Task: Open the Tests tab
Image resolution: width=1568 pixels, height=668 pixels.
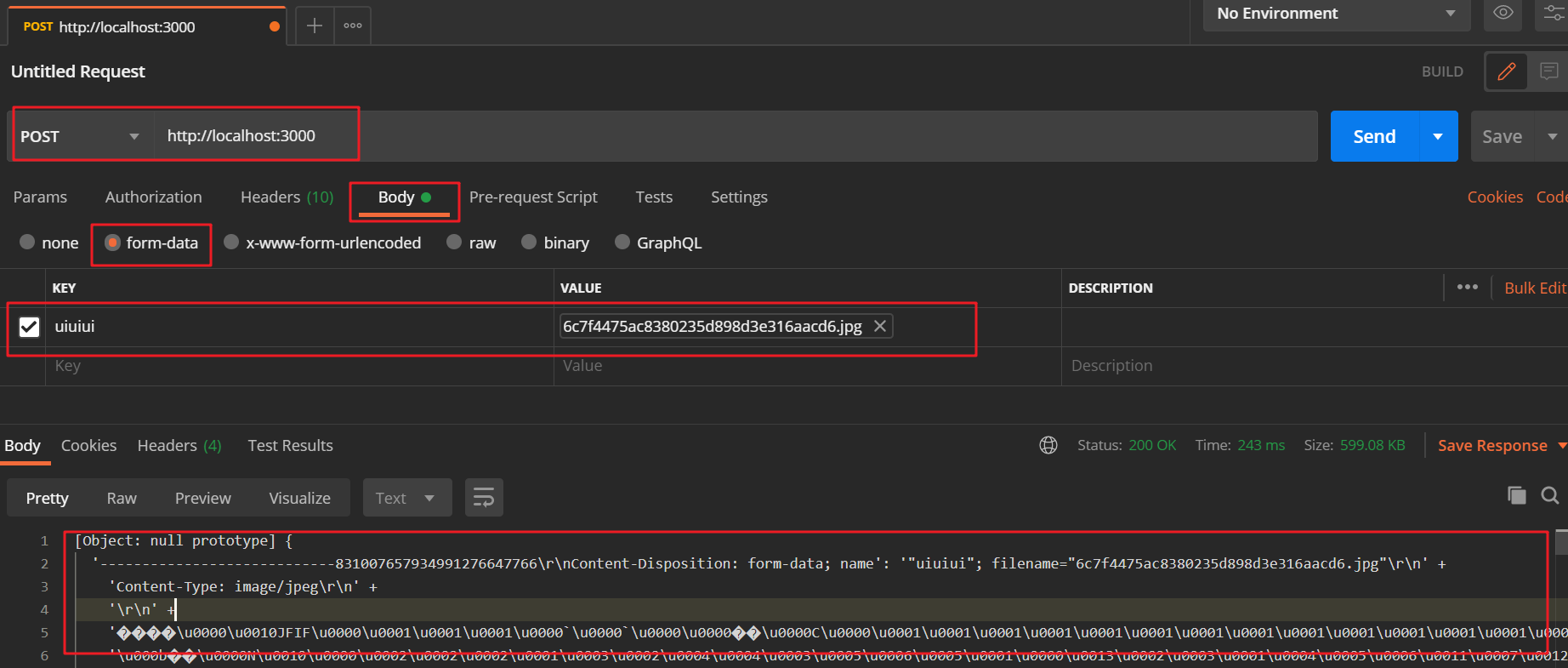Action: point(654,197)
